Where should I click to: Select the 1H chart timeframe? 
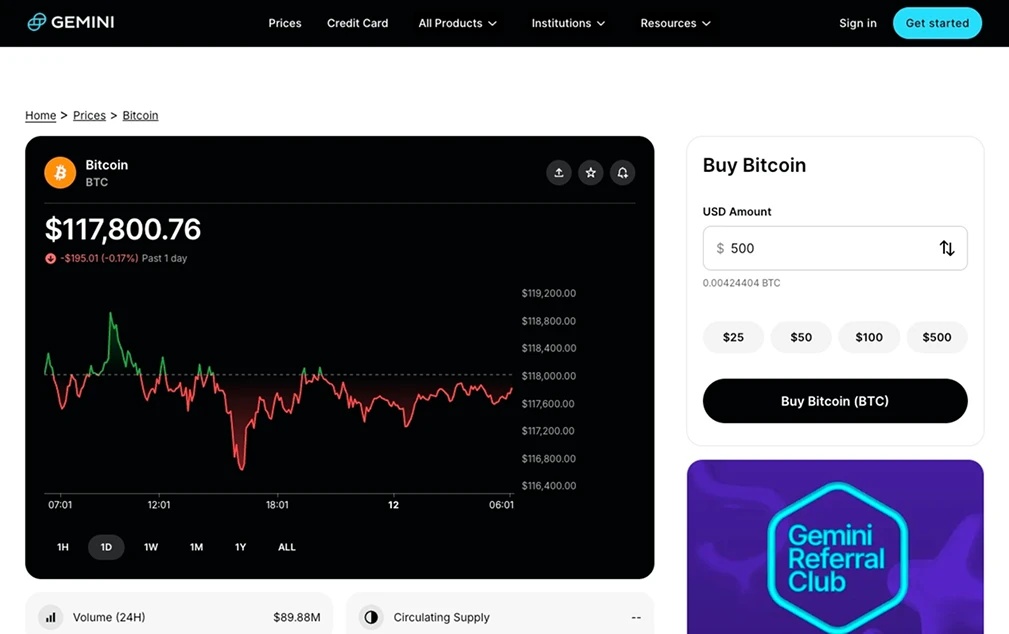point(63,547)
